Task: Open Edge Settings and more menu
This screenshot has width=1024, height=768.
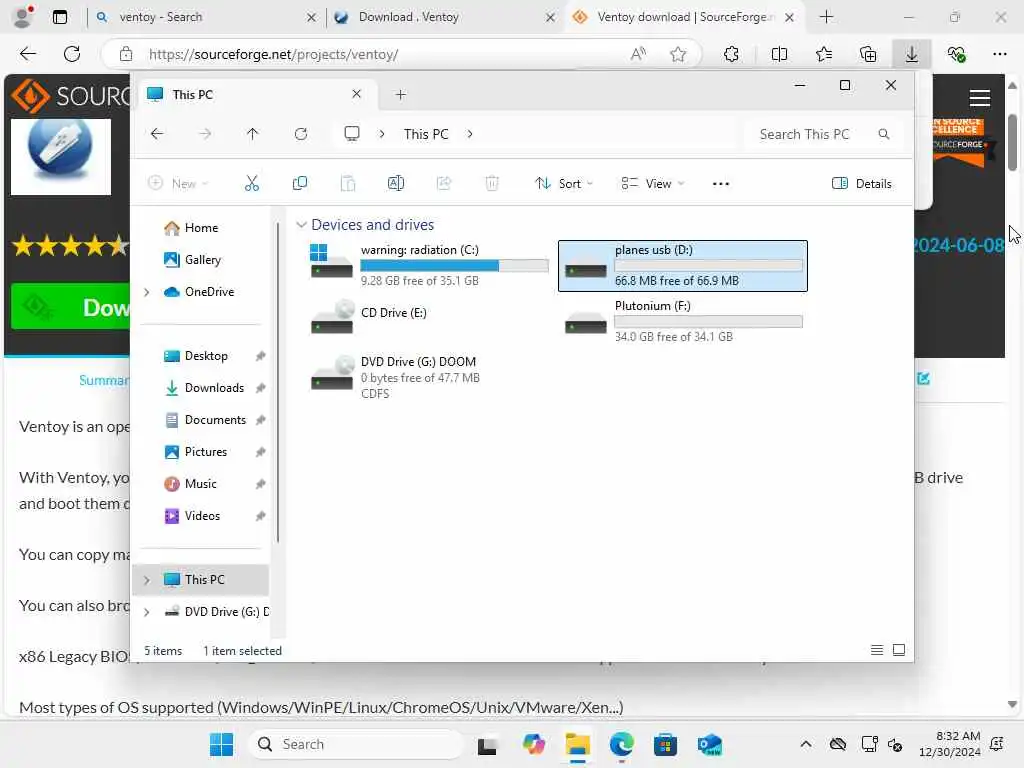Action: coord(1000,54)
